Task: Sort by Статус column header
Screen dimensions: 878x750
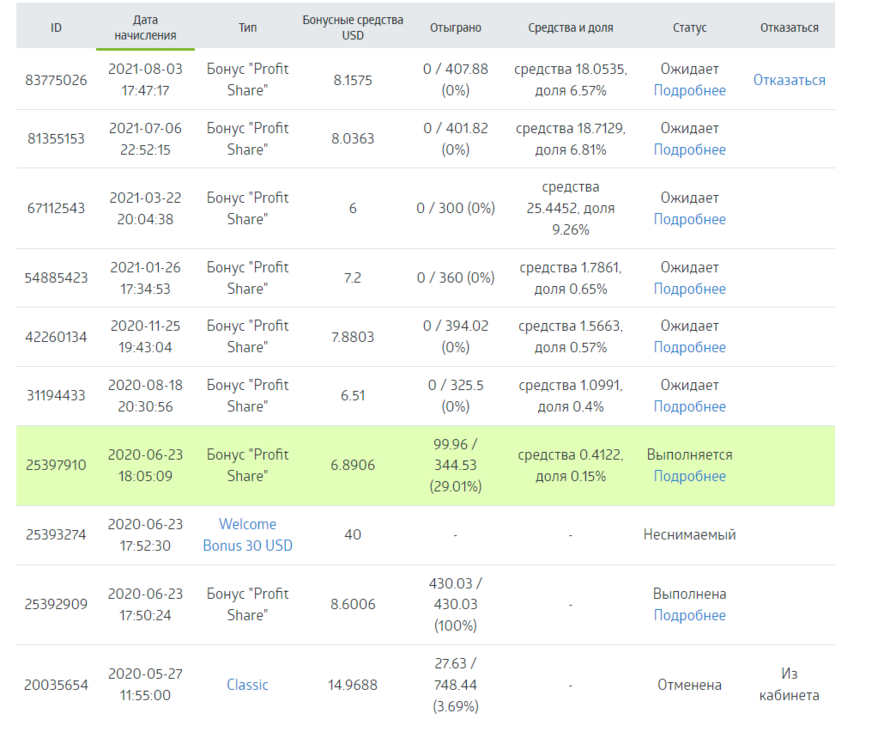Action: click(x=689, y=27)
